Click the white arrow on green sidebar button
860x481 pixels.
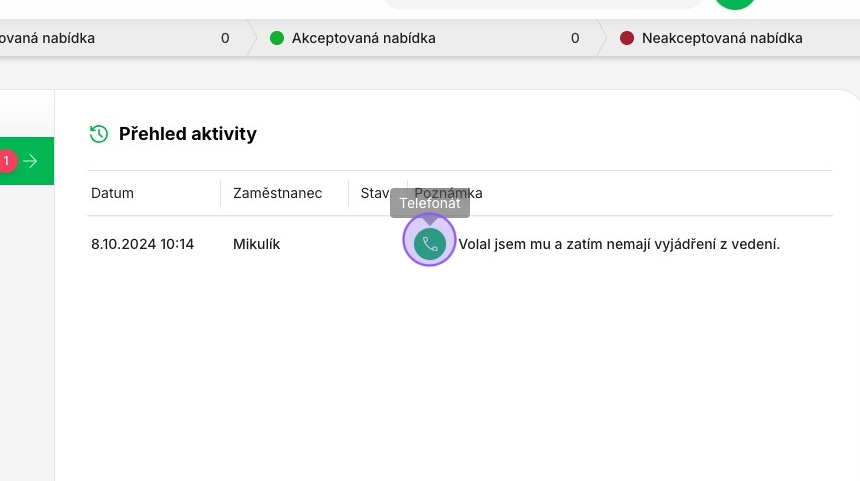[30, 161]
